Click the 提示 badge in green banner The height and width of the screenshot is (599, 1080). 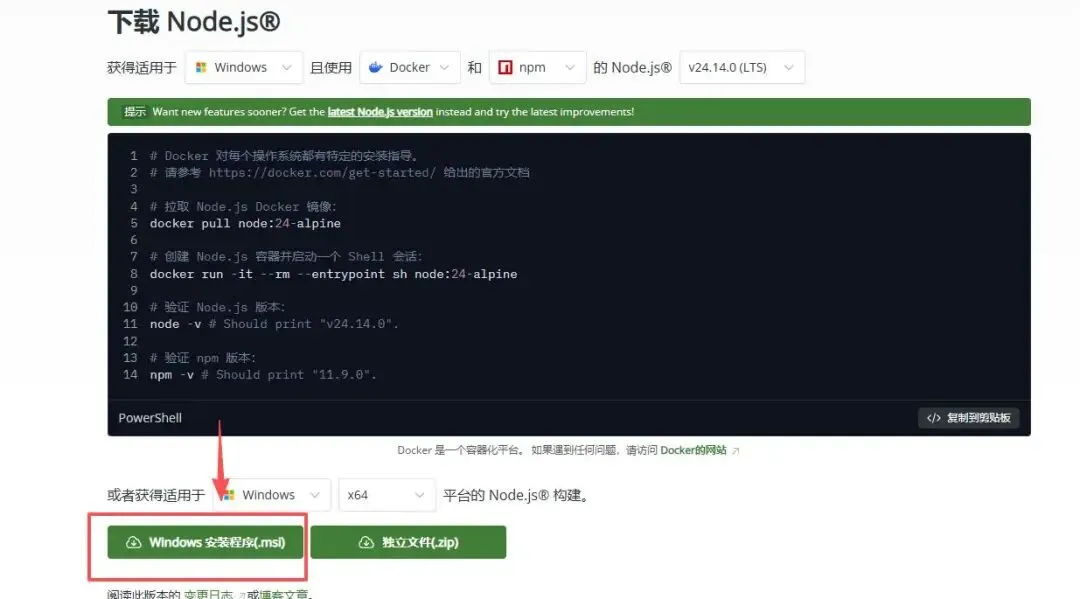[x=135, y=112]
